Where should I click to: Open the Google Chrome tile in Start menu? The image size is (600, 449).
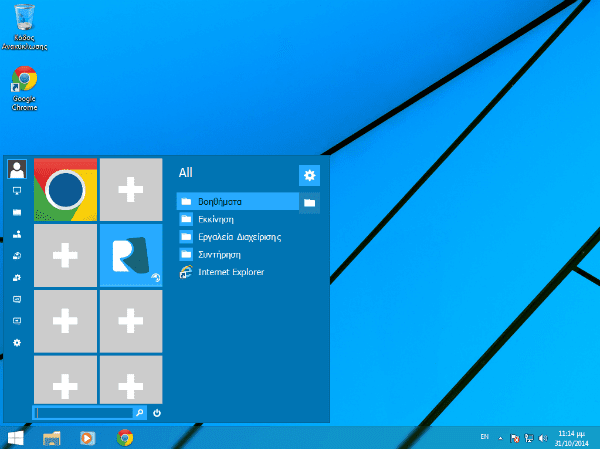click(x=66, y=189)
